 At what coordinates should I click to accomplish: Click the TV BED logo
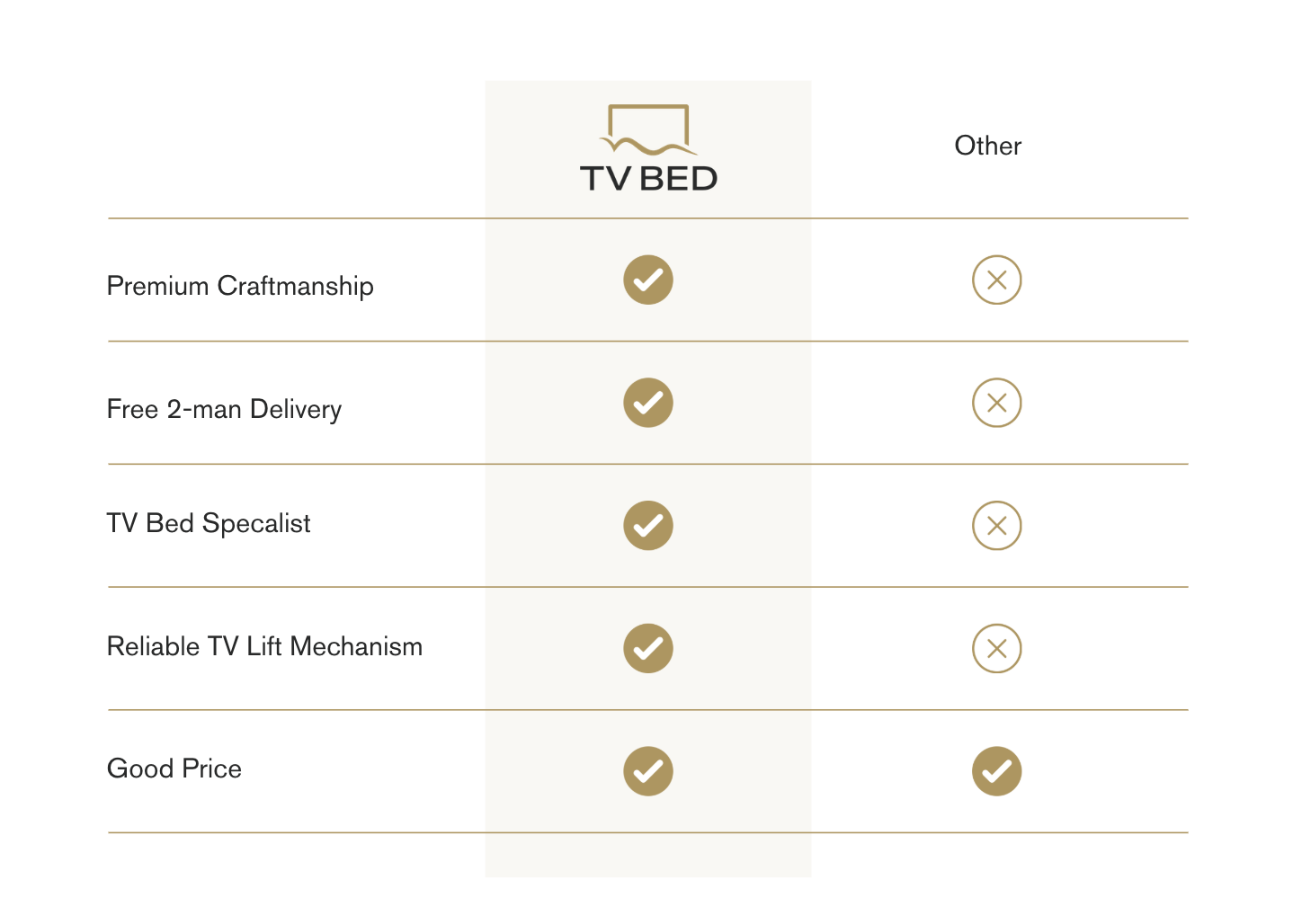pyautogui.click(x=648, y=148)
